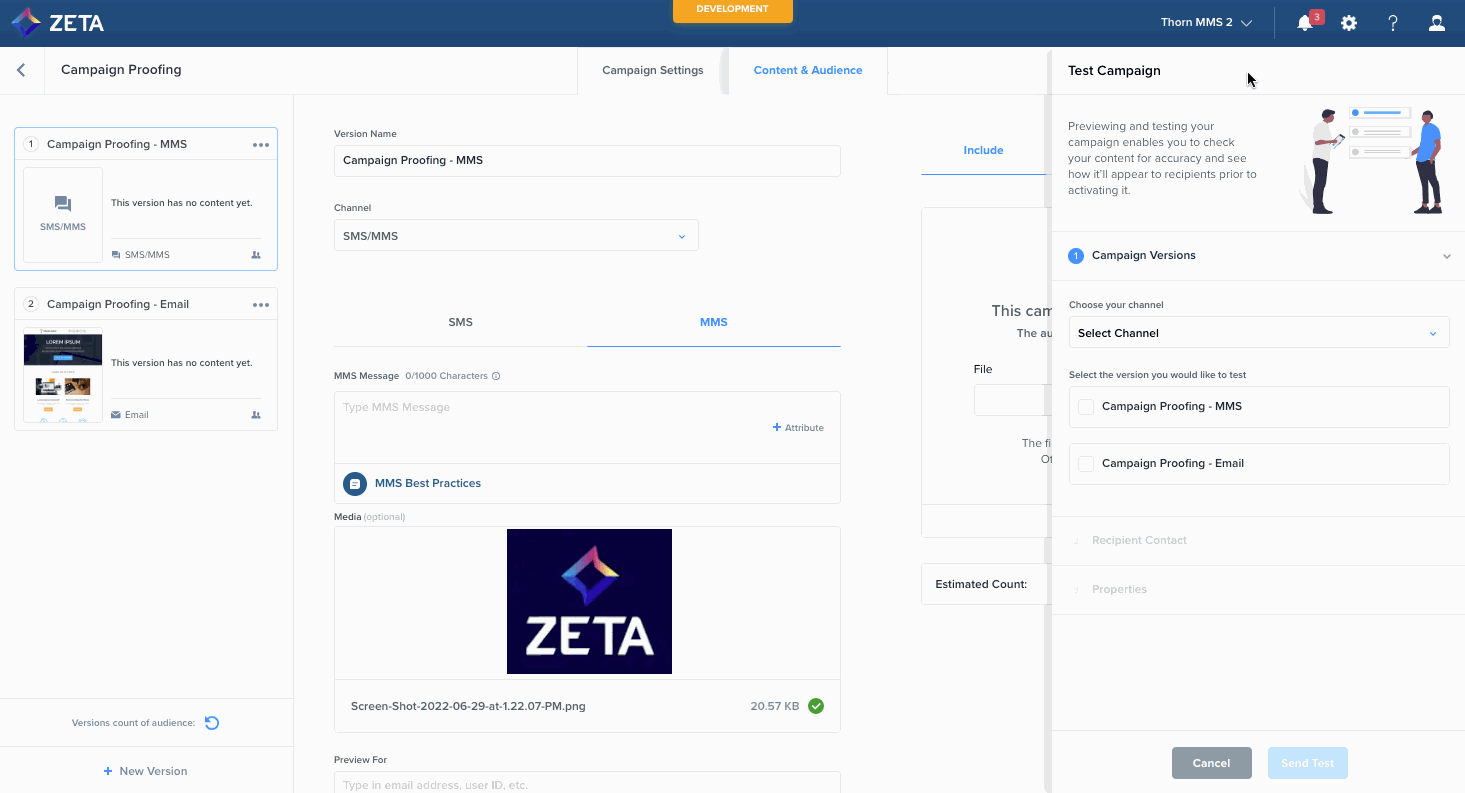Click the Screen-Shot-2022-06-29 file name

click(468, 706)
